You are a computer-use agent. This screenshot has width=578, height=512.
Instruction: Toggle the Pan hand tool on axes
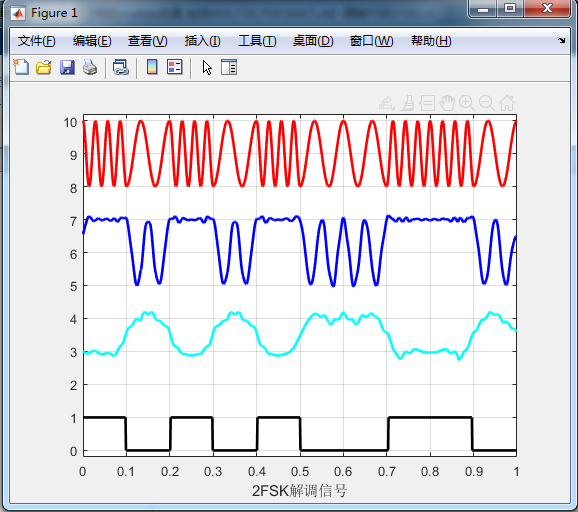447,103
